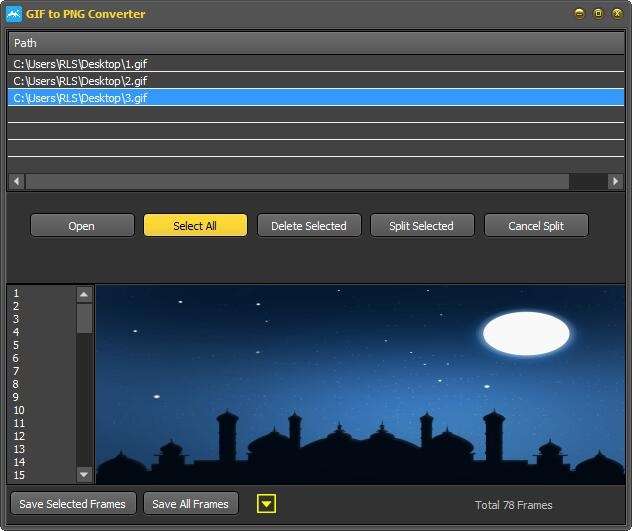The image size is (632, 531).
Task: Click the Select All button
Action: (x=195, y=225)
